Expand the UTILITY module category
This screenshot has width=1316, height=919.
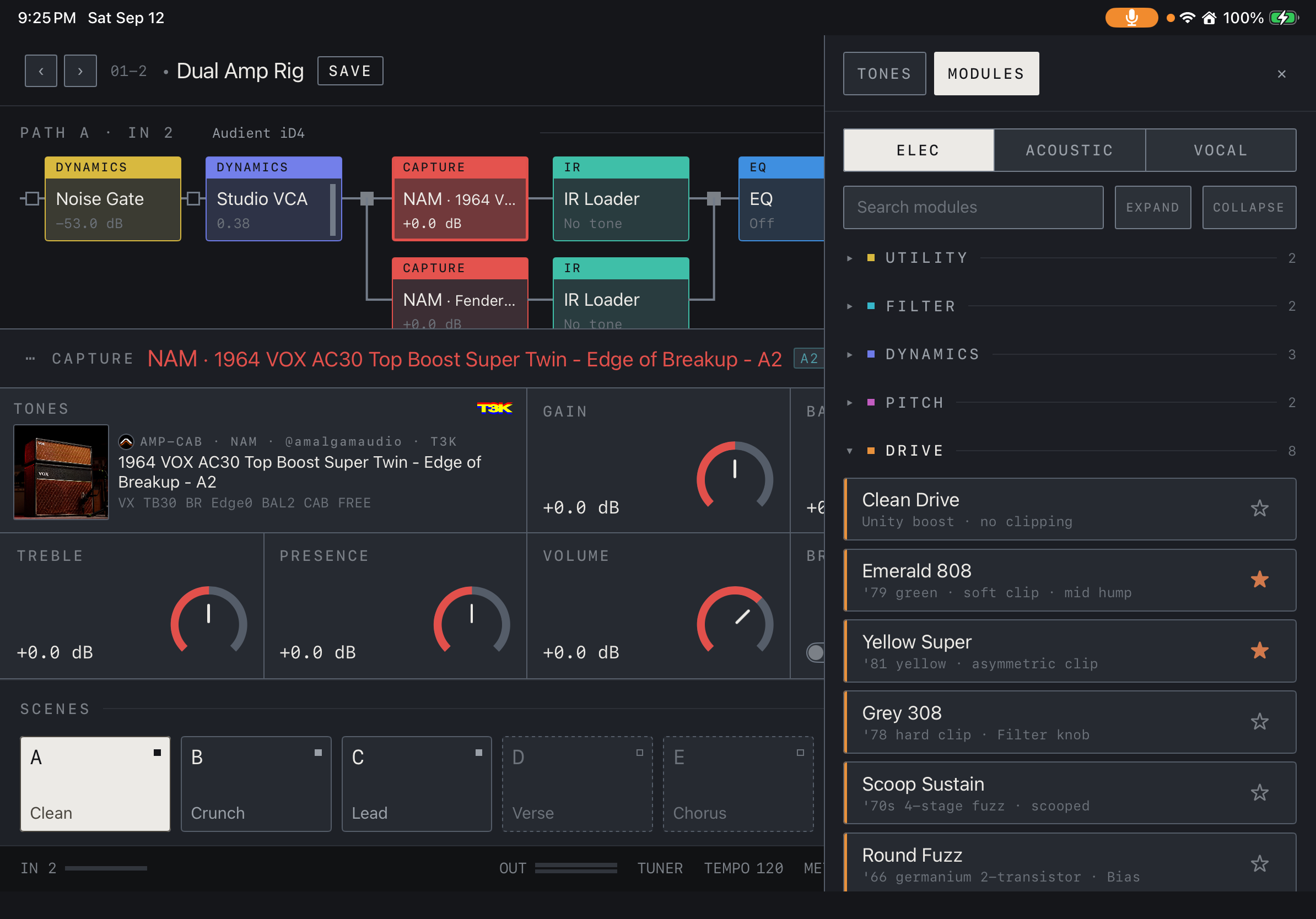click(1069, 258)
